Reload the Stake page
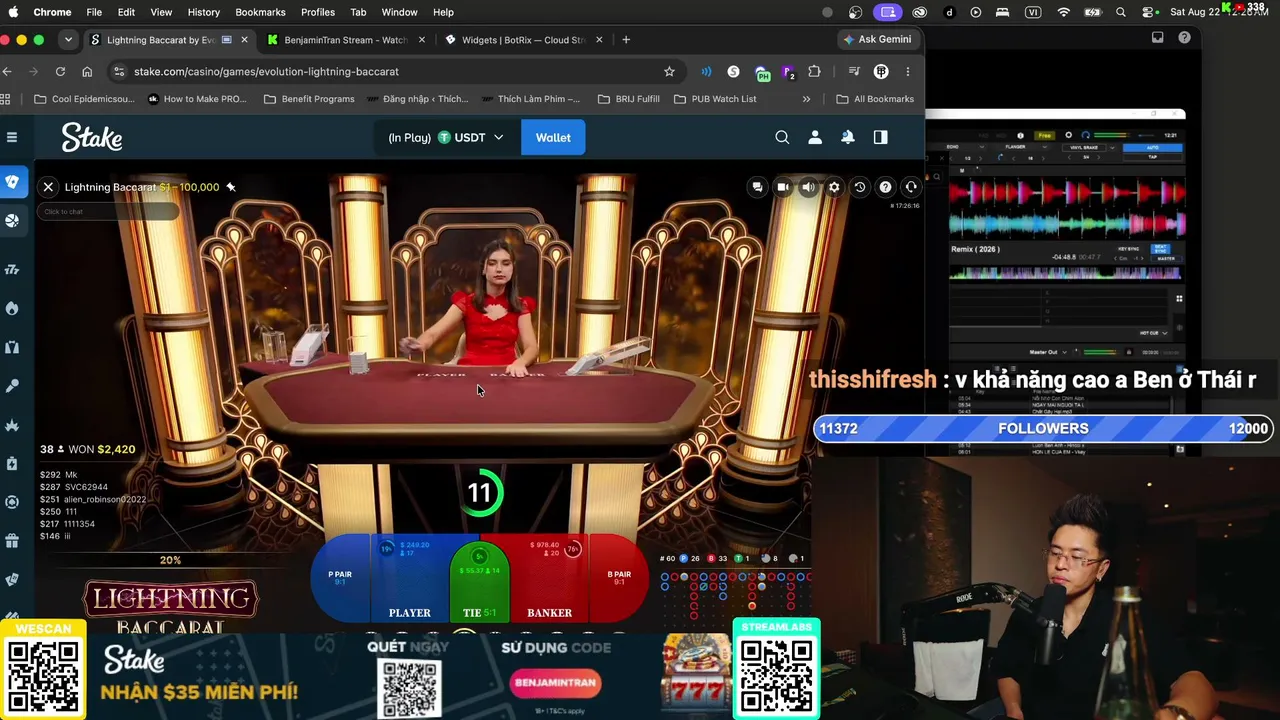This screenshot has width=1280, height=720. pyautogui.click(x=60, y=72)
